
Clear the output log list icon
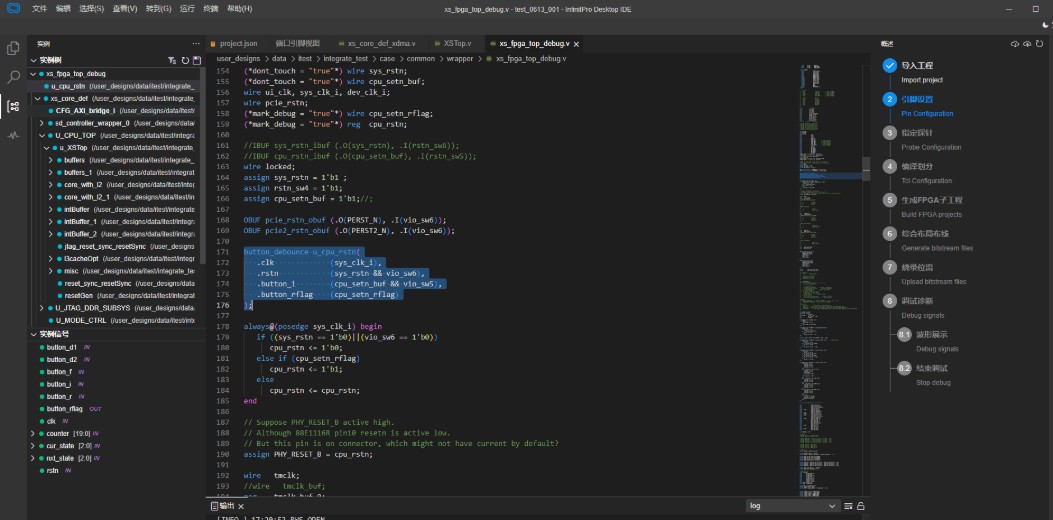pos(849,506)
